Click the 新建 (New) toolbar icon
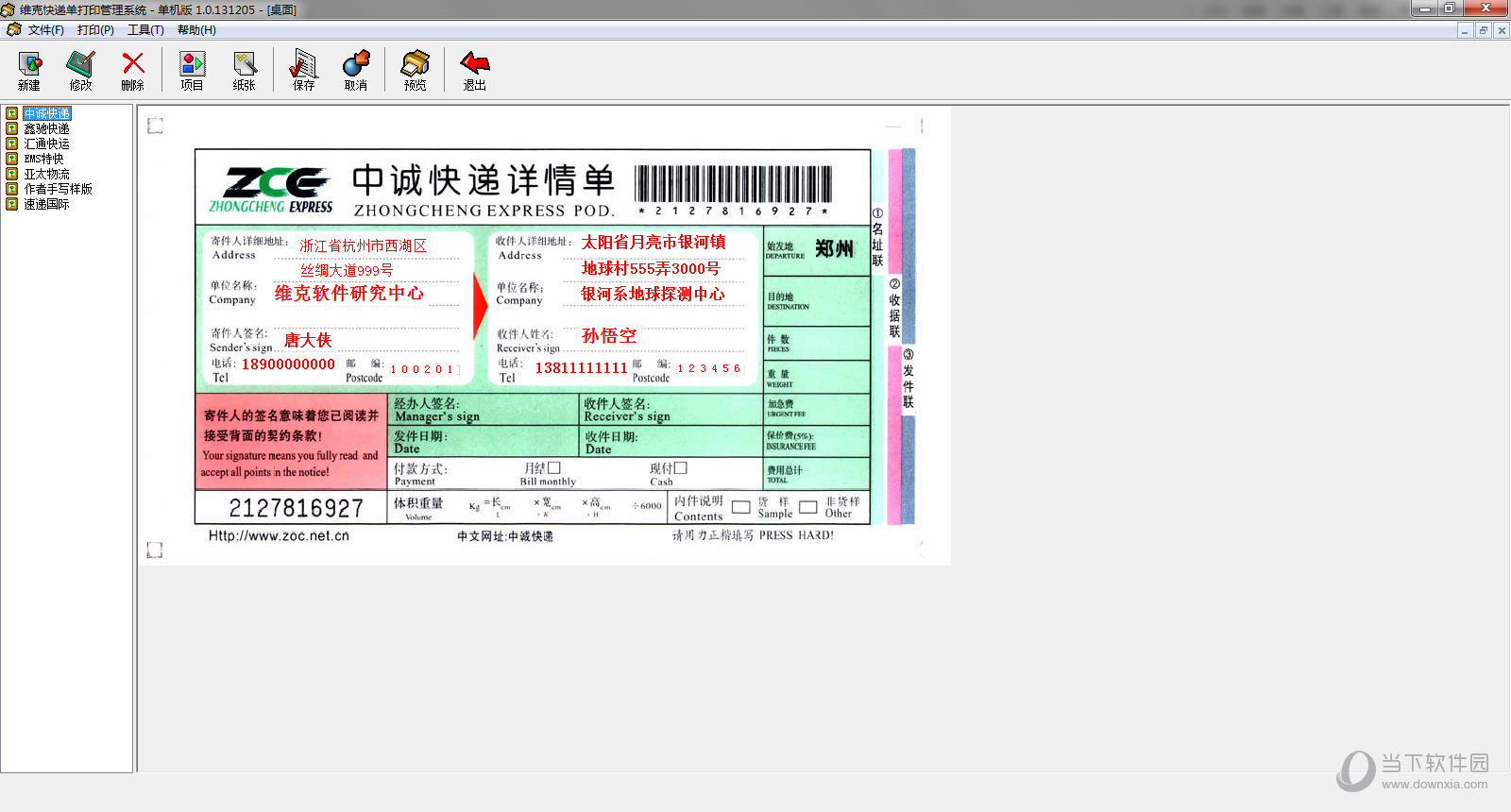Screen dimensions: 1511x812 click(x=29, y=70)
